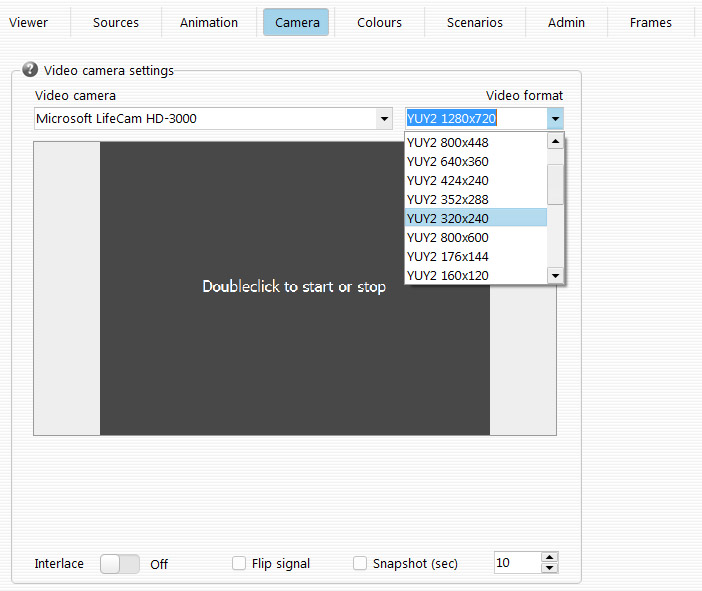Increase the snapshot seconds value
This screenshot has width=702, height=591.
pyautogui.click(x=549, y=558)
